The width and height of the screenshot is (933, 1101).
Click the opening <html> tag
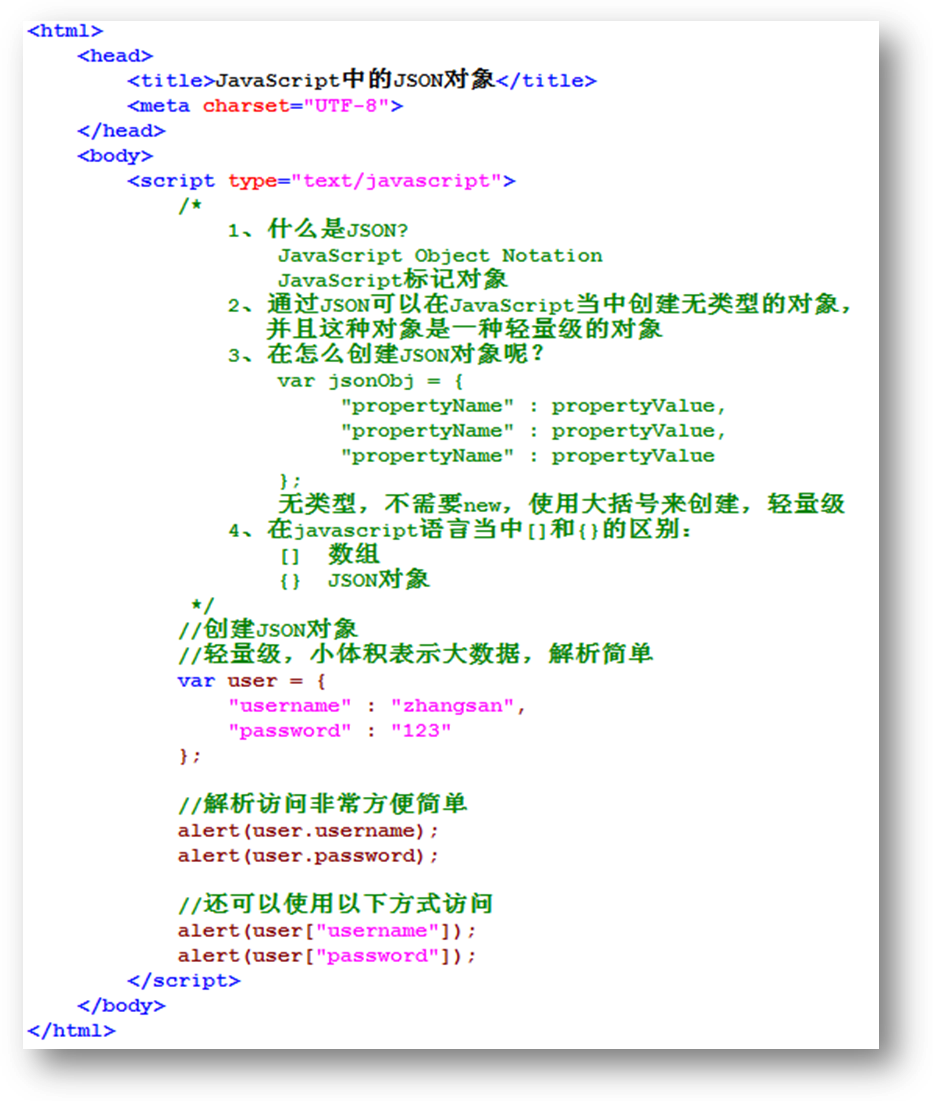65,31
